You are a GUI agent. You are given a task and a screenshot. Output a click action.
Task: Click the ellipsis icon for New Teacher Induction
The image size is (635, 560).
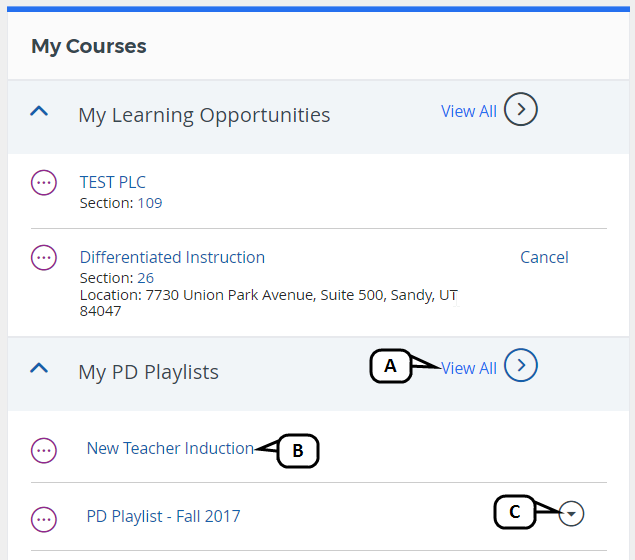tap(44, 450)
